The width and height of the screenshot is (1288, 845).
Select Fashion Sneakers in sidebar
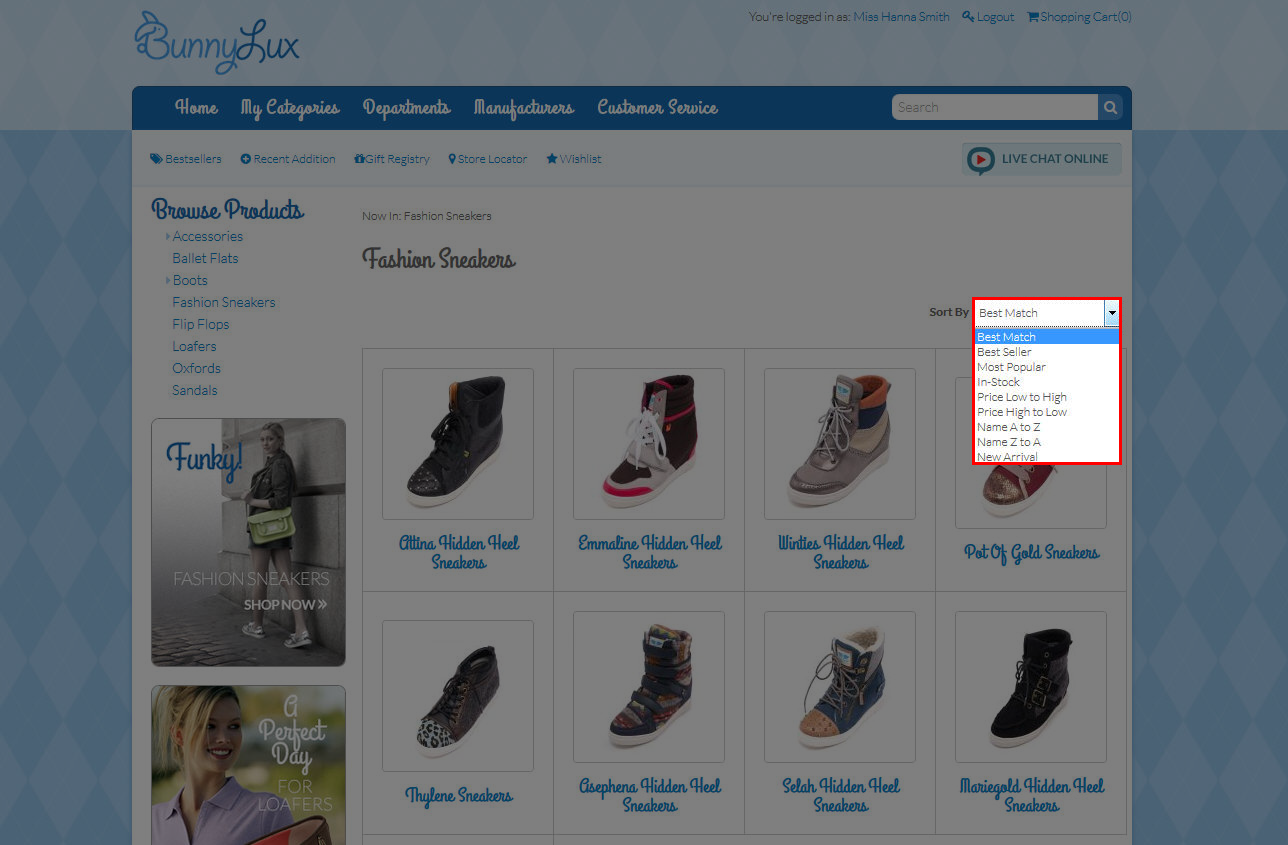pyautogui.click(x=224, y=303)
